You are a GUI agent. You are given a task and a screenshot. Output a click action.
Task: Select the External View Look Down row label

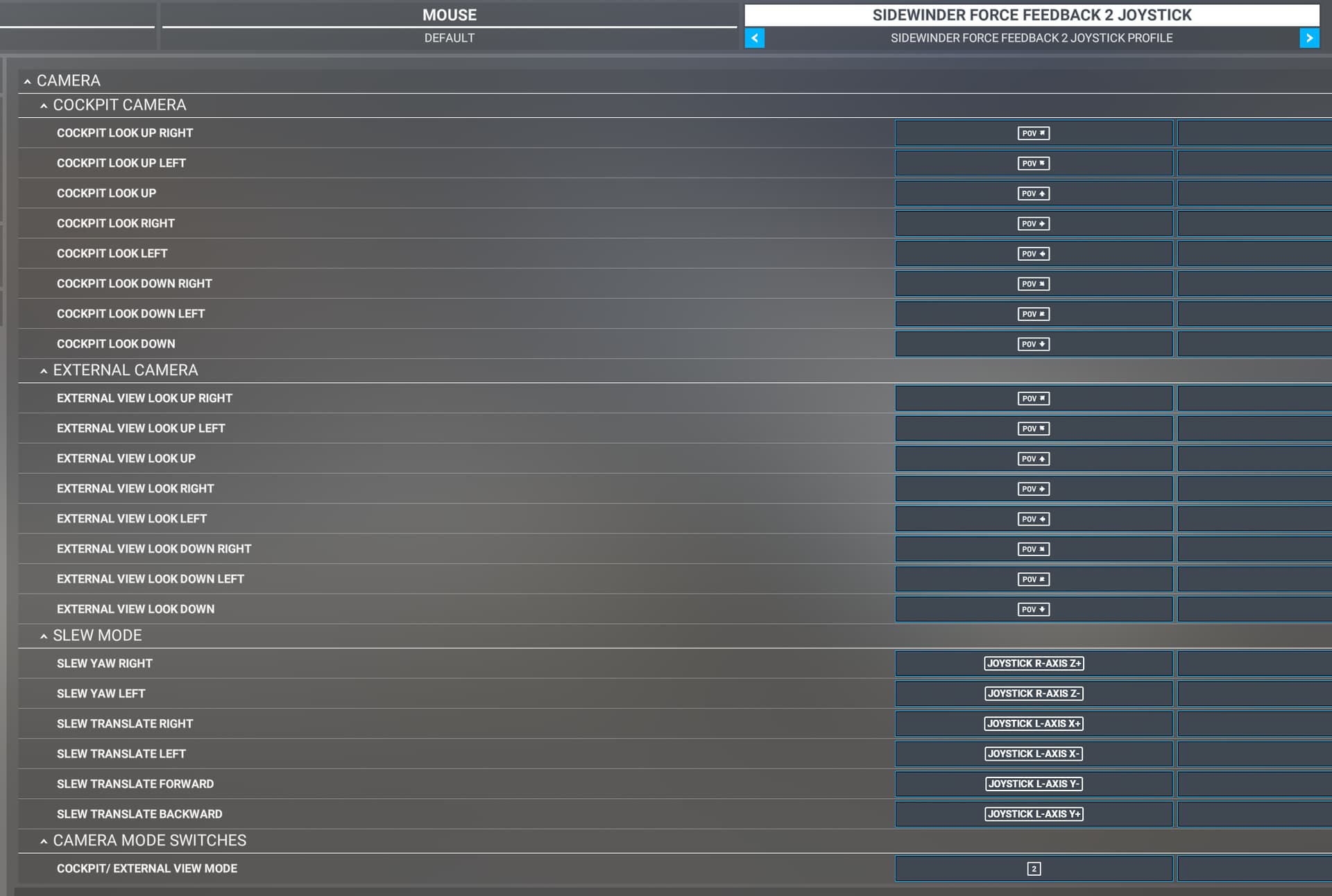135,610
